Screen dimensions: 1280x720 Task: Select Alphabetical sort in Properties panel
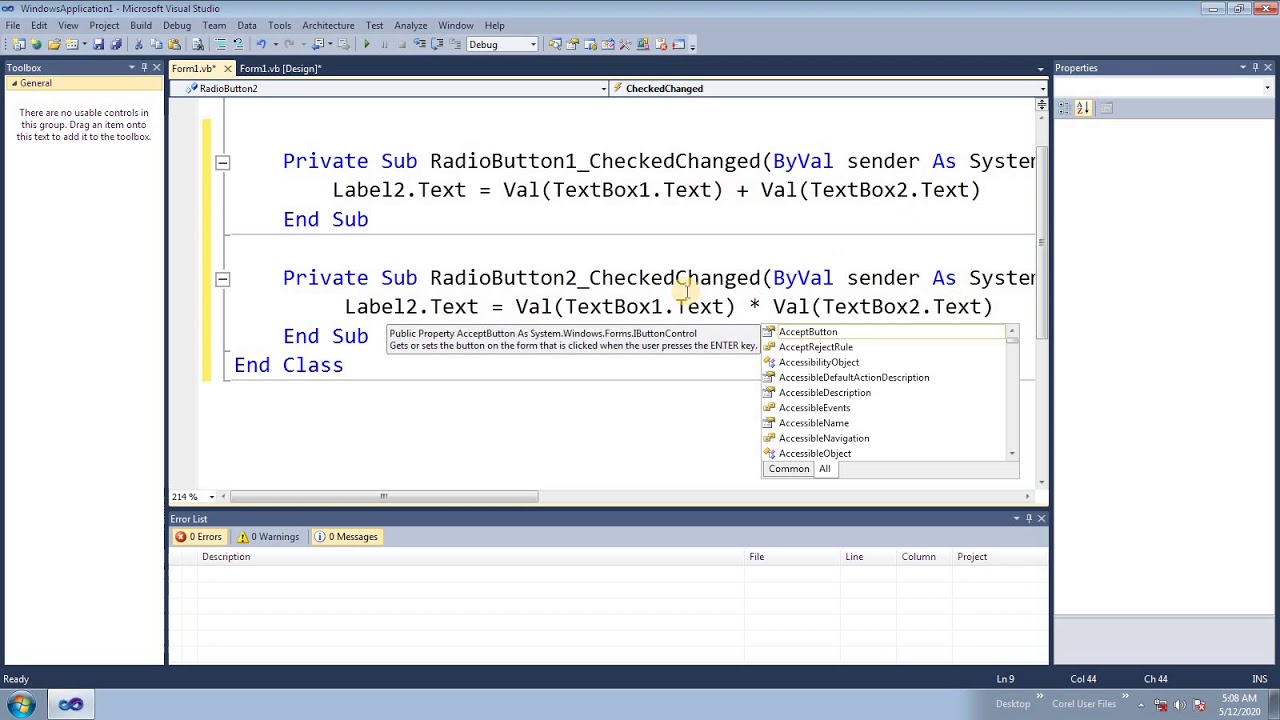[1083, 108]
